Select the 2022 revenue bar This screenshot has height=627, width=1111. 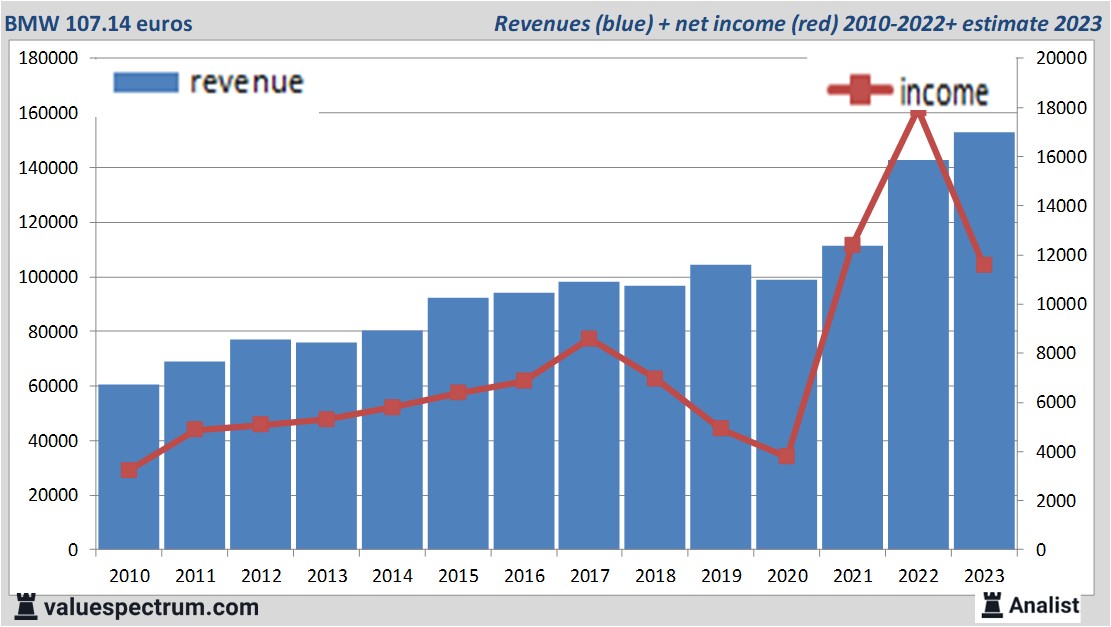click(x=919, y=354)
